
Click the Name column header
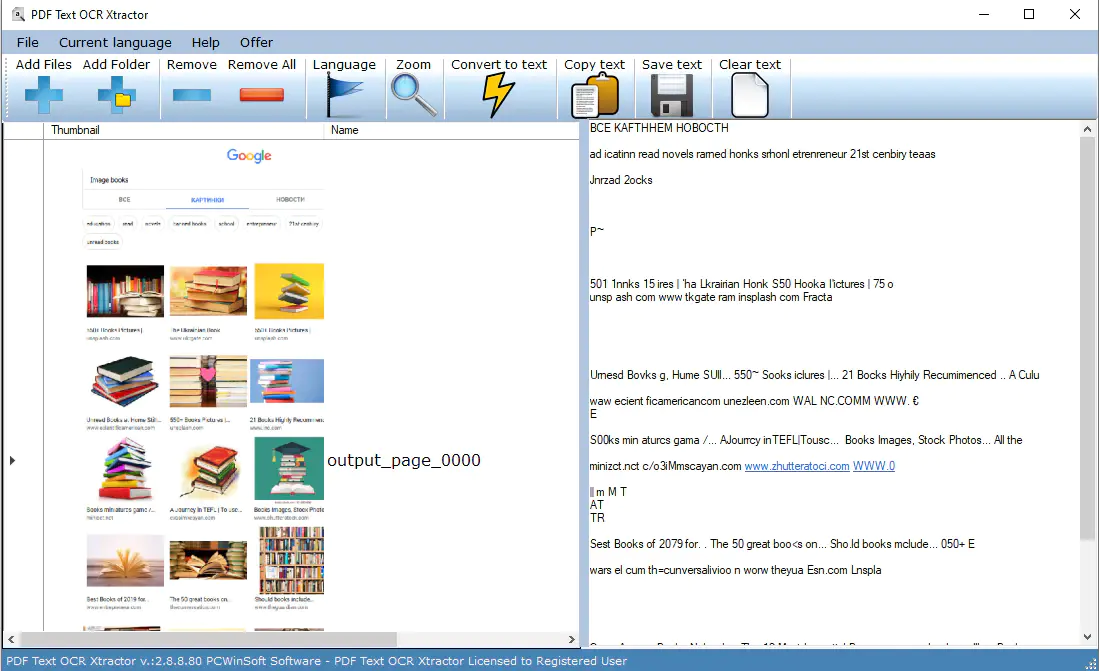[x=345, y=130]
